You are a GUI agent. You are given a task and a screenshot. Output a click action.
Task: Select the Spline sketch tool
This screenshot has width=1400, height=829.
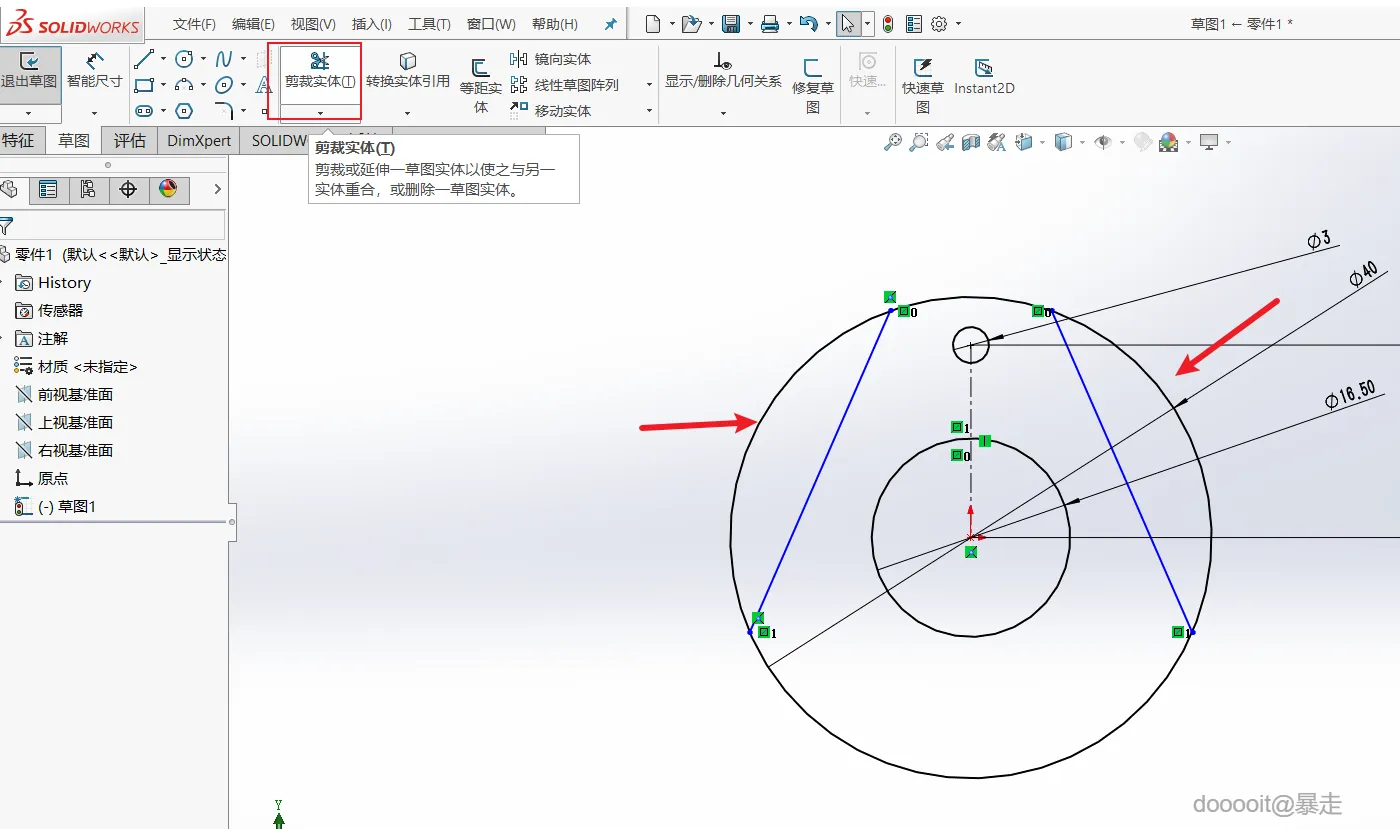click(x=224, y=59)
